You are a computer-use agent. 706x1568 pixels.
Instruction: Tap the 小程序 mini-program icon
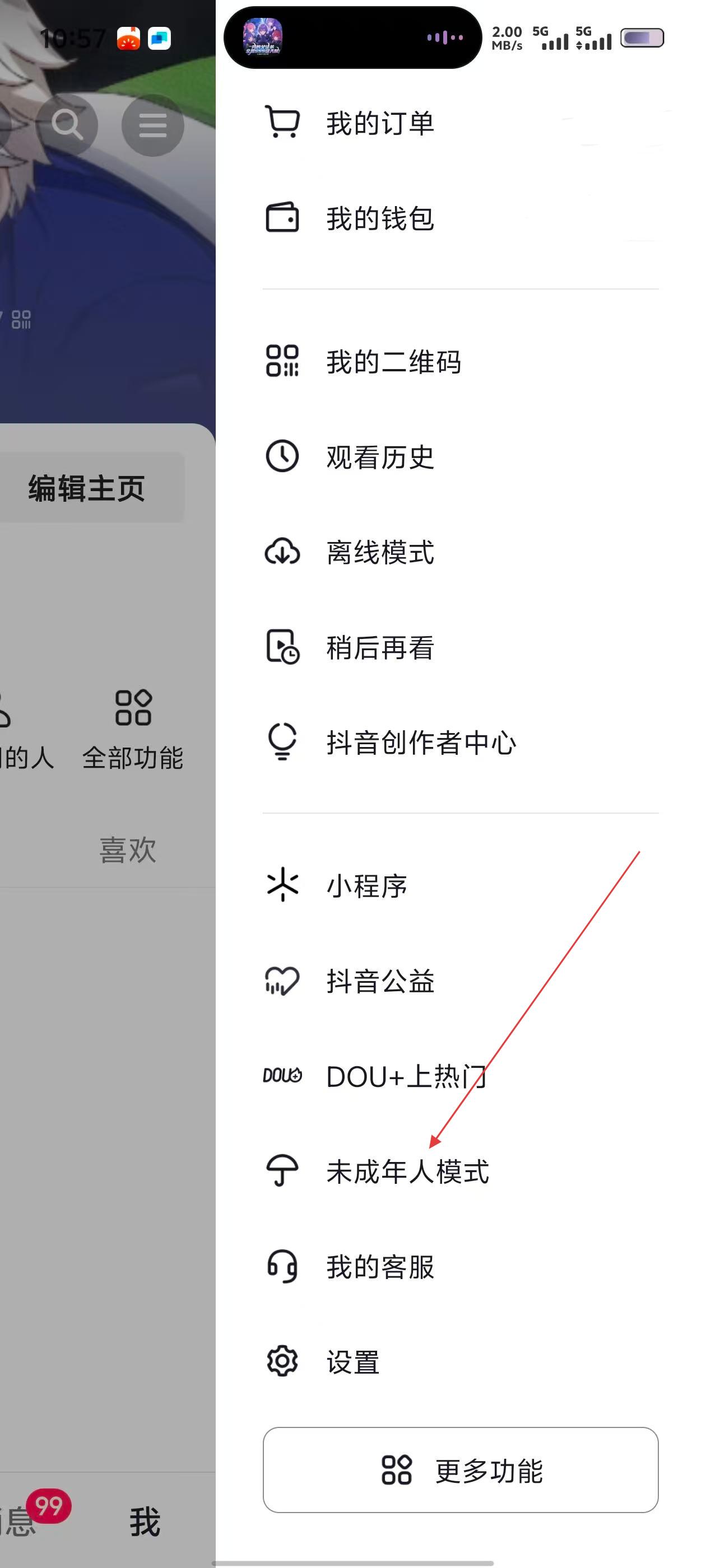tap(282, 885)
